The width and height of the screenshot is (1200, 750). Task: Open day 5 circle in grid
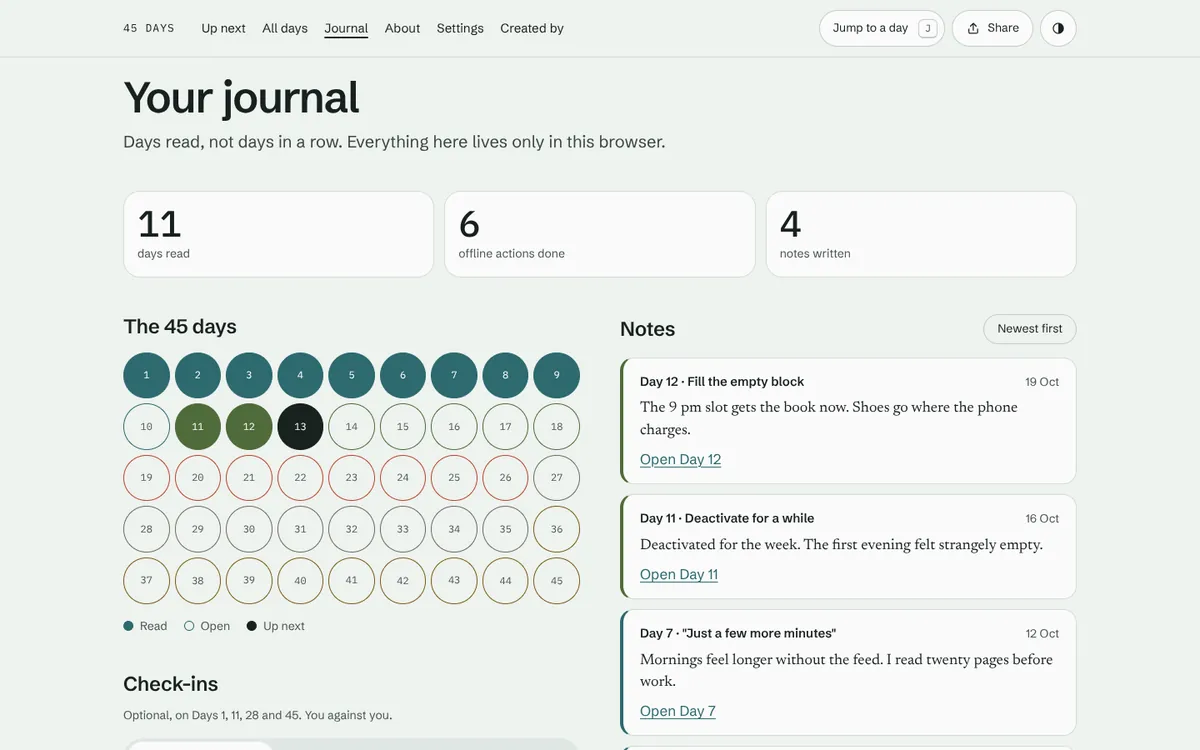pos(352,375)
